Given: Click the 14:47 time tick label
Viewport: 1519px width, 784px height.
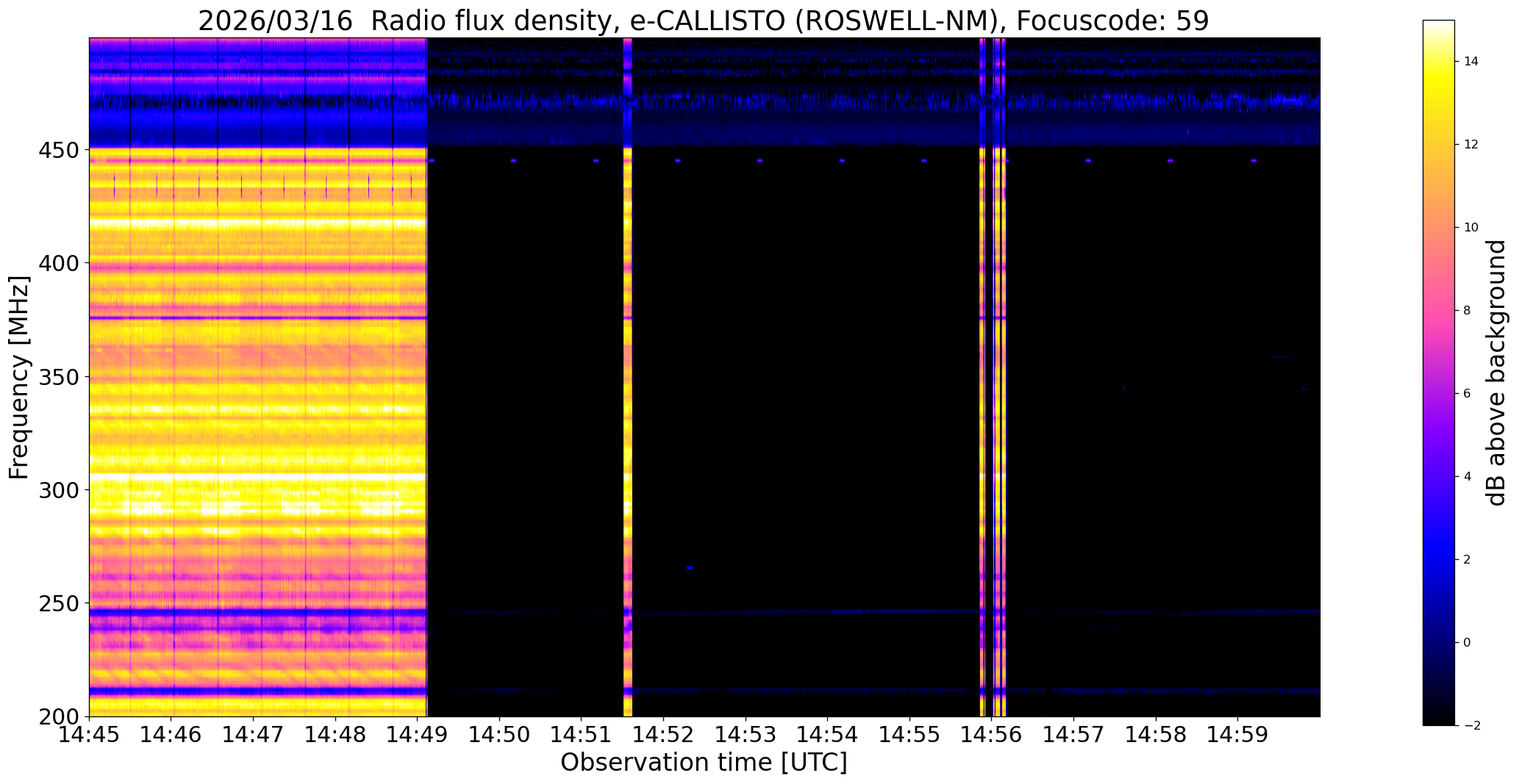Looking at the screenshot, I should [x=254, y=736].
